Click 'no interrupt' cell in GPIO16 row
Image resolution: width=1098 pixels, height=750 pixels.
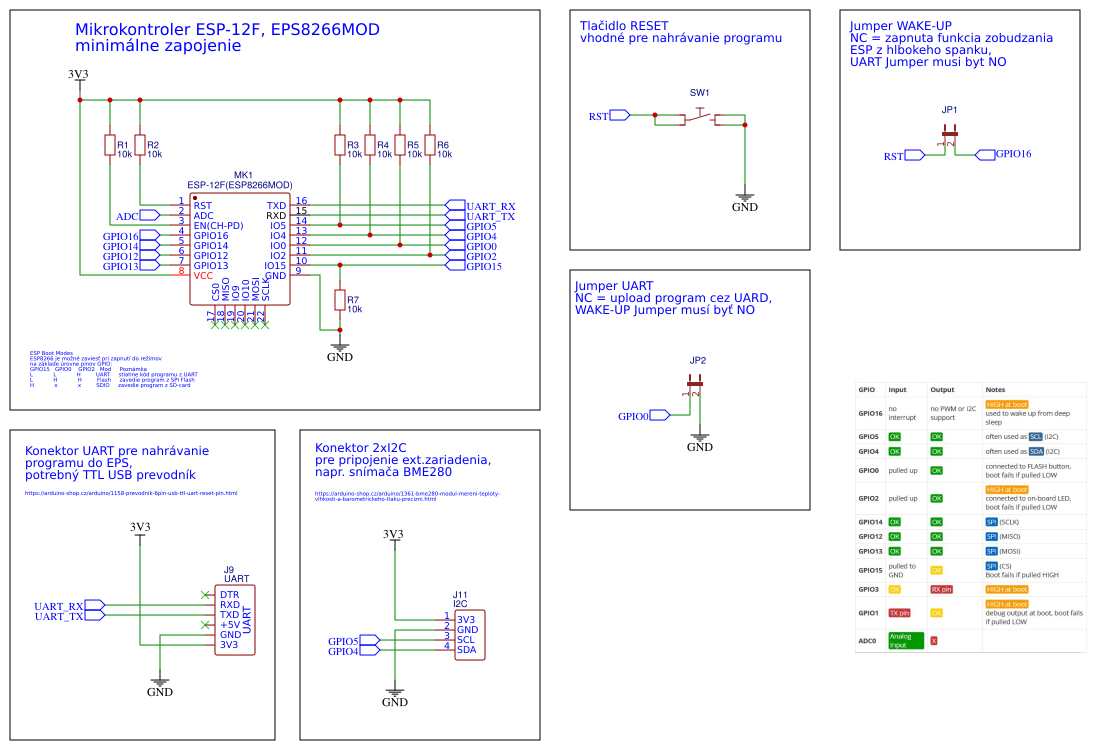tap(902, 413)
